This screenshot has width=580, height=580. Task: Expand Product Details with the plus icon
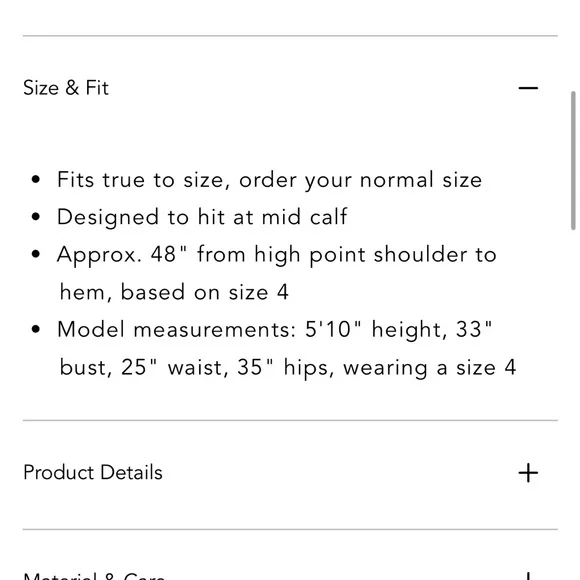click(x=528, y=473)
